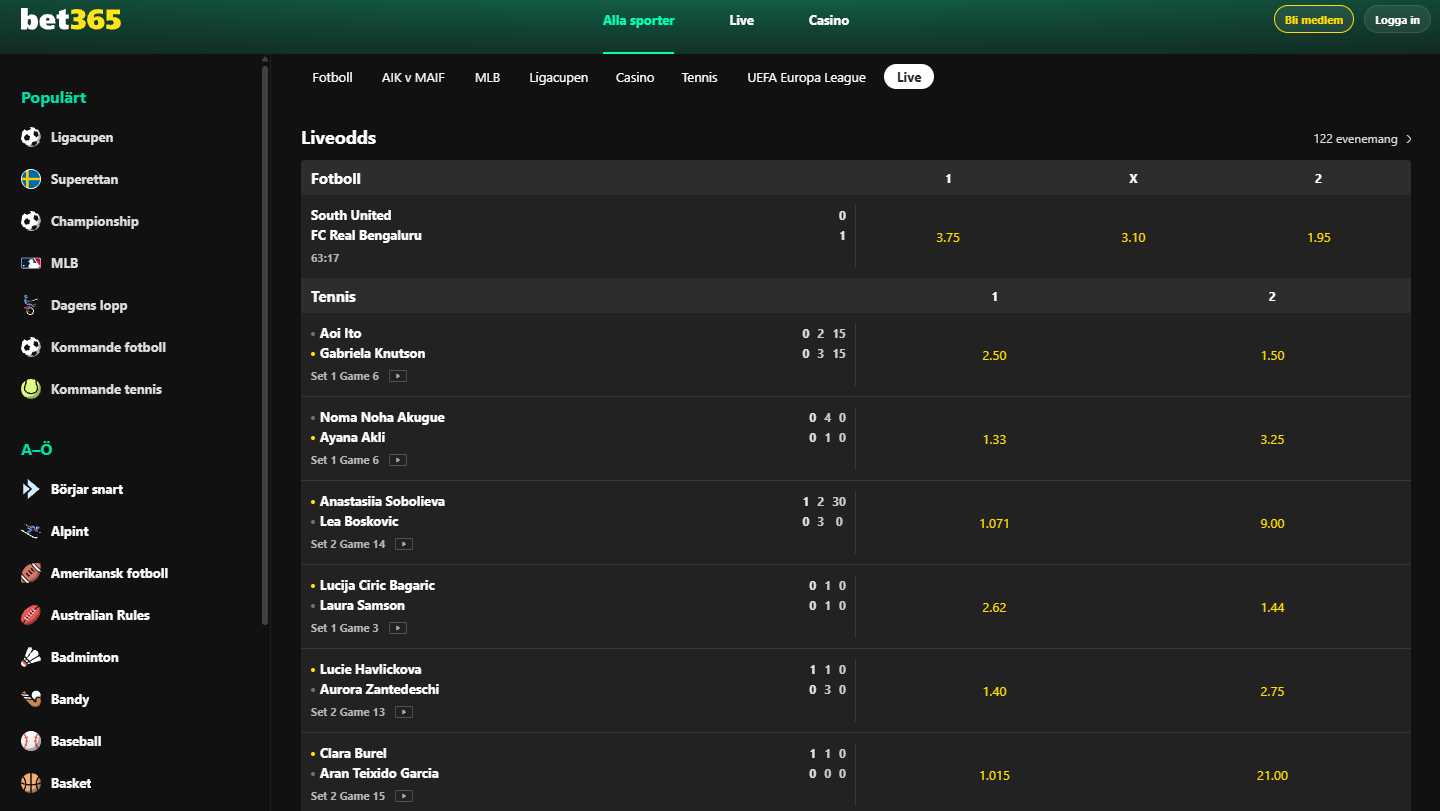Bet on Lucija Ciric Bagaric at 2.62

(x=994, y=608)
